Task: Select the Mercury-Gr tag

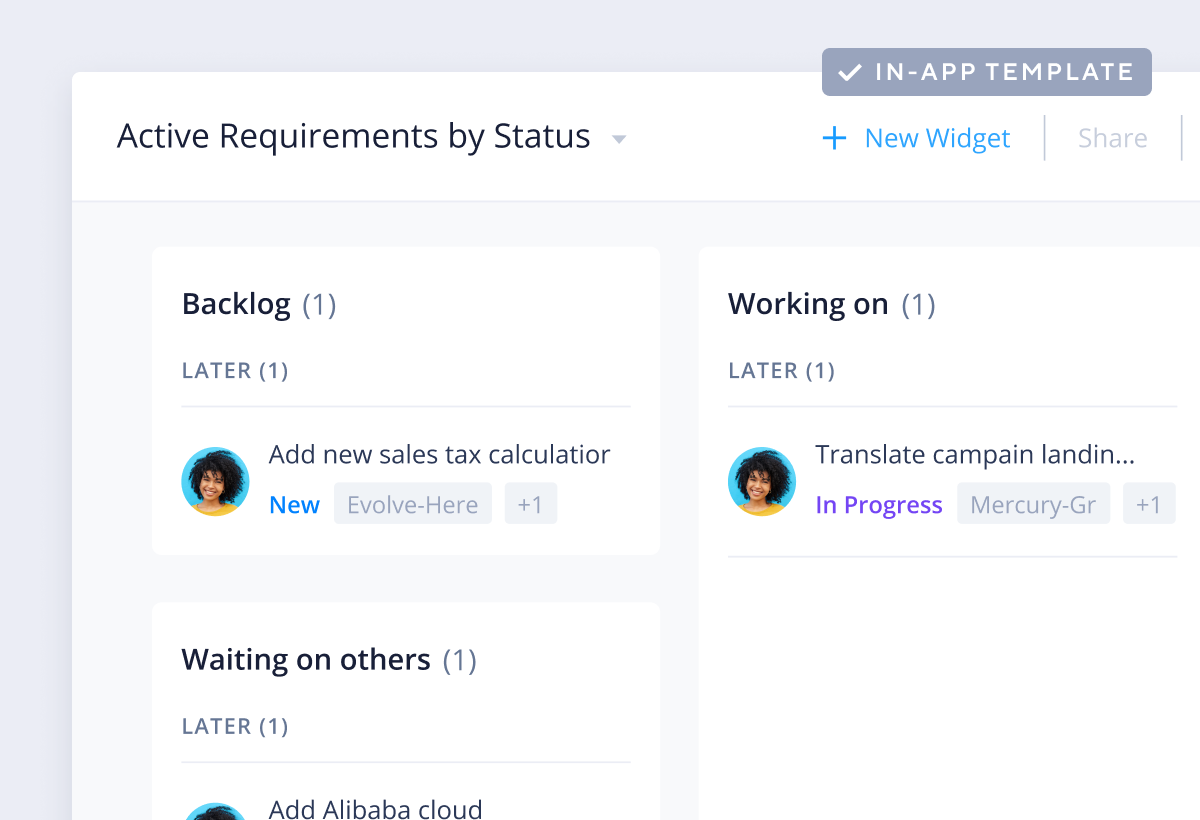Action: (x=1033, y=504)
